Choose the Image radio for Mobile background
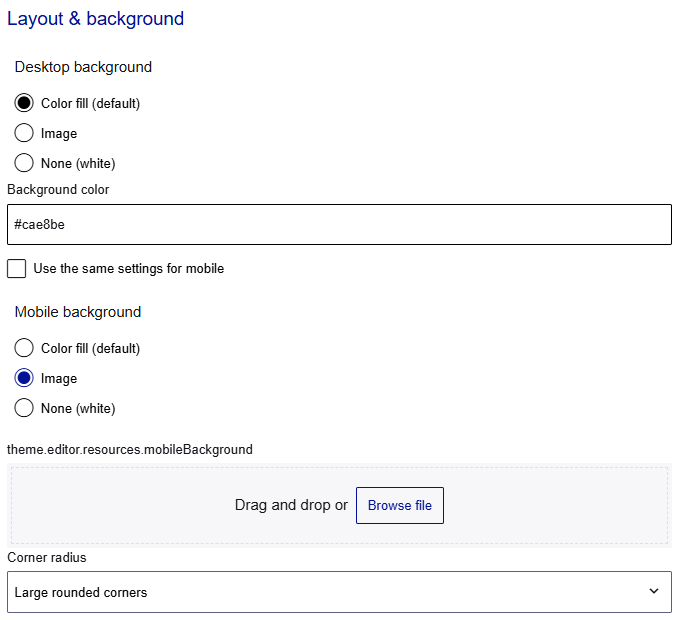680x620 pixels. tap(25, 378)
